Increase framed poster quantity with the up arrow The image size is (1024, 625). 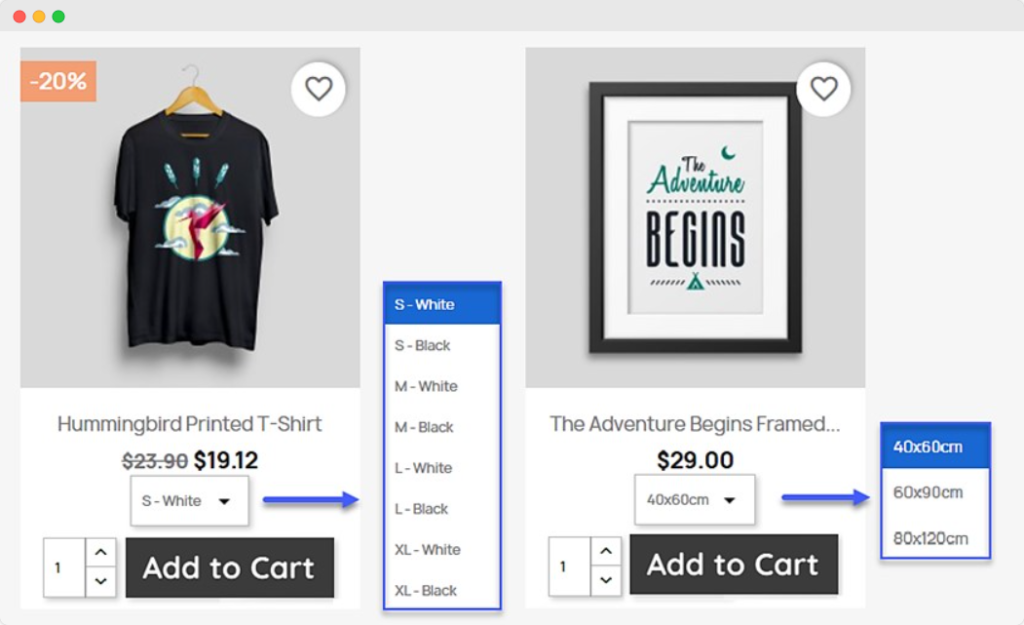(605, 552)
